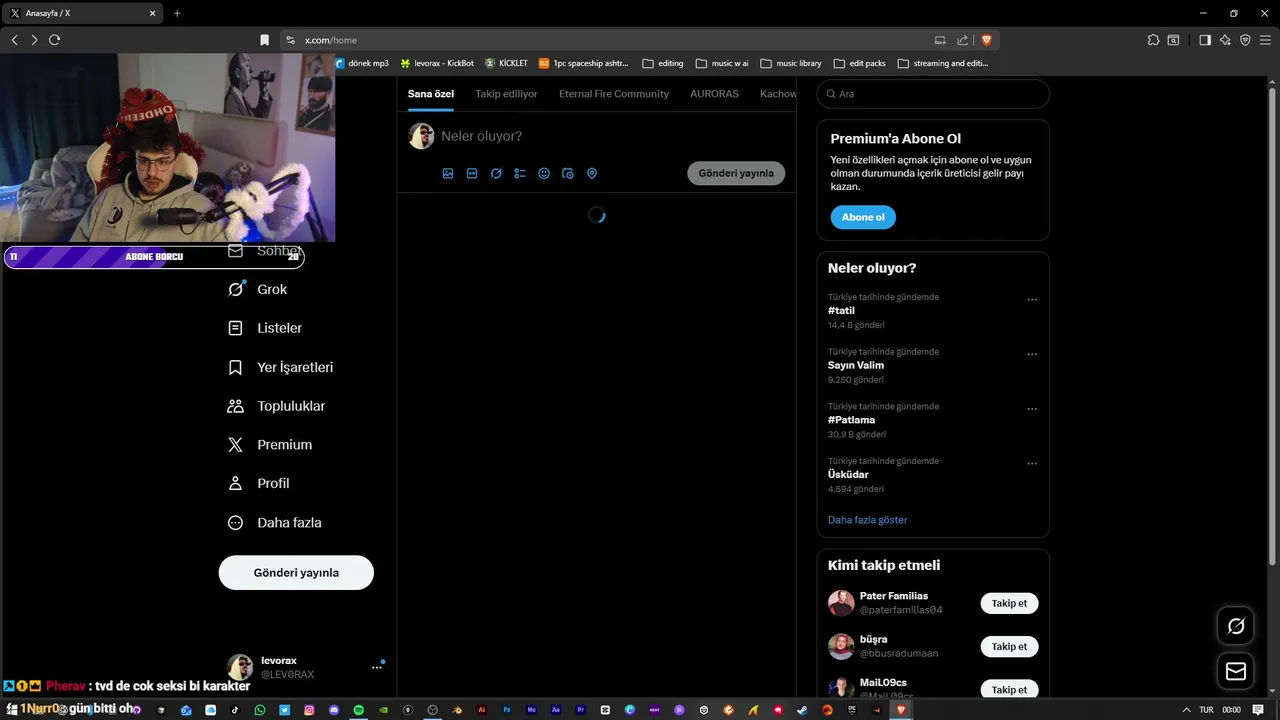The width and height of the screenshot is (1280, 720).
Task: Open the browser extensions puzzle icon
Action: pos(1153,40)
